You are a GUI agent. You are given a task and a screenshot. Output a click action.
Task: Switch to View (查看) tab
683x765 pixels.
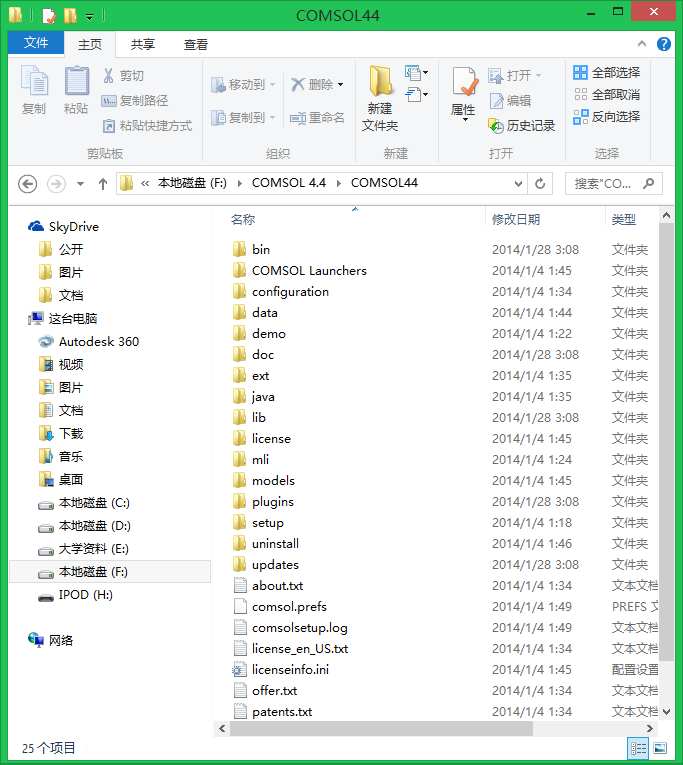[196, 44]
